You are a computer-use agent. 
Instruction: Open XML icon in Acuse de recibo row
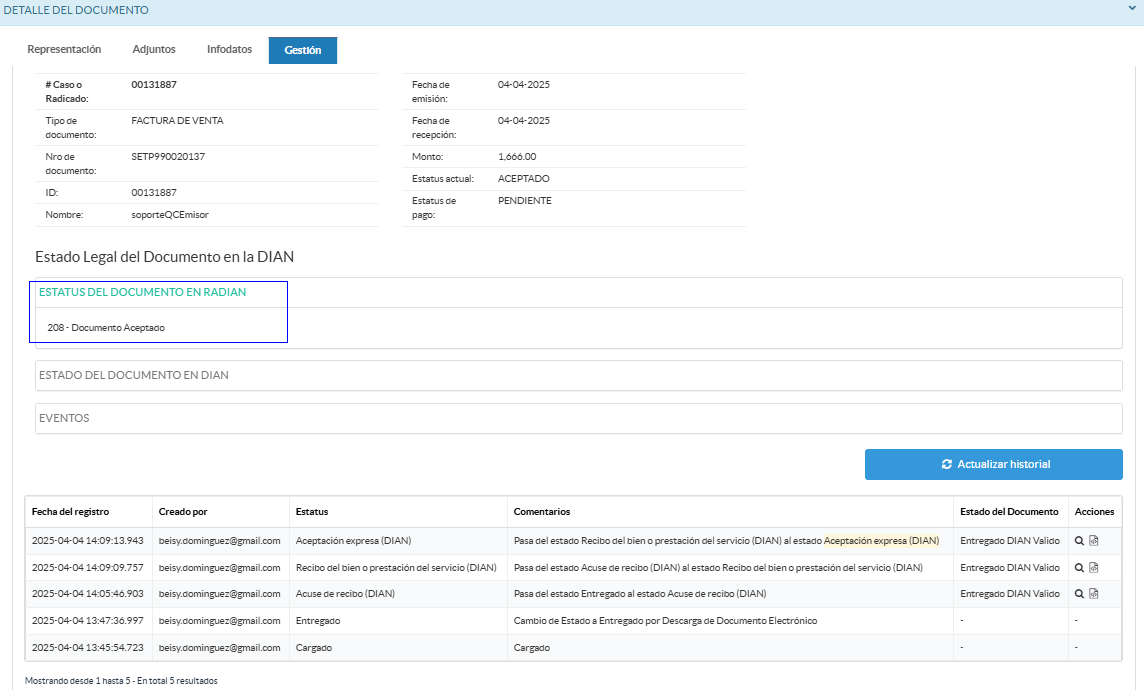[x=1094, y=593]
